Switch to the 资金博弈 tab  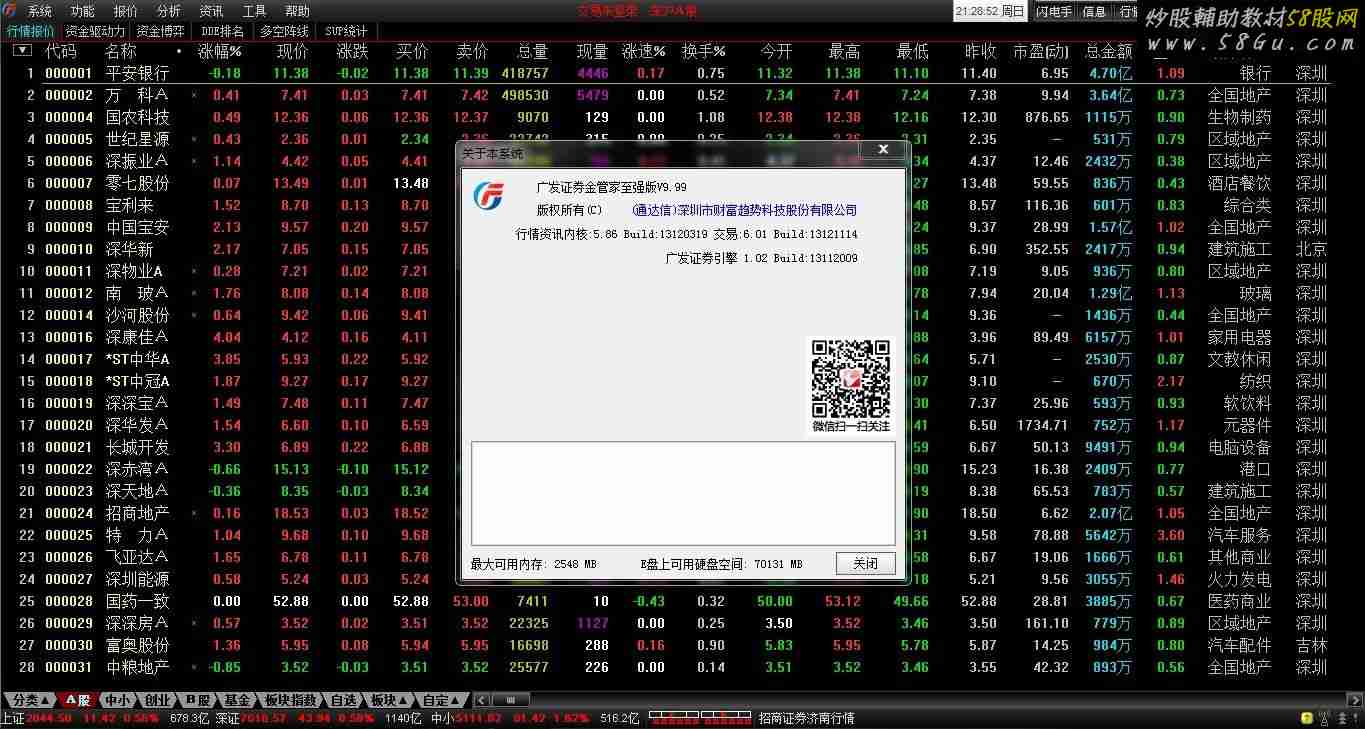[x=161, y=31]
